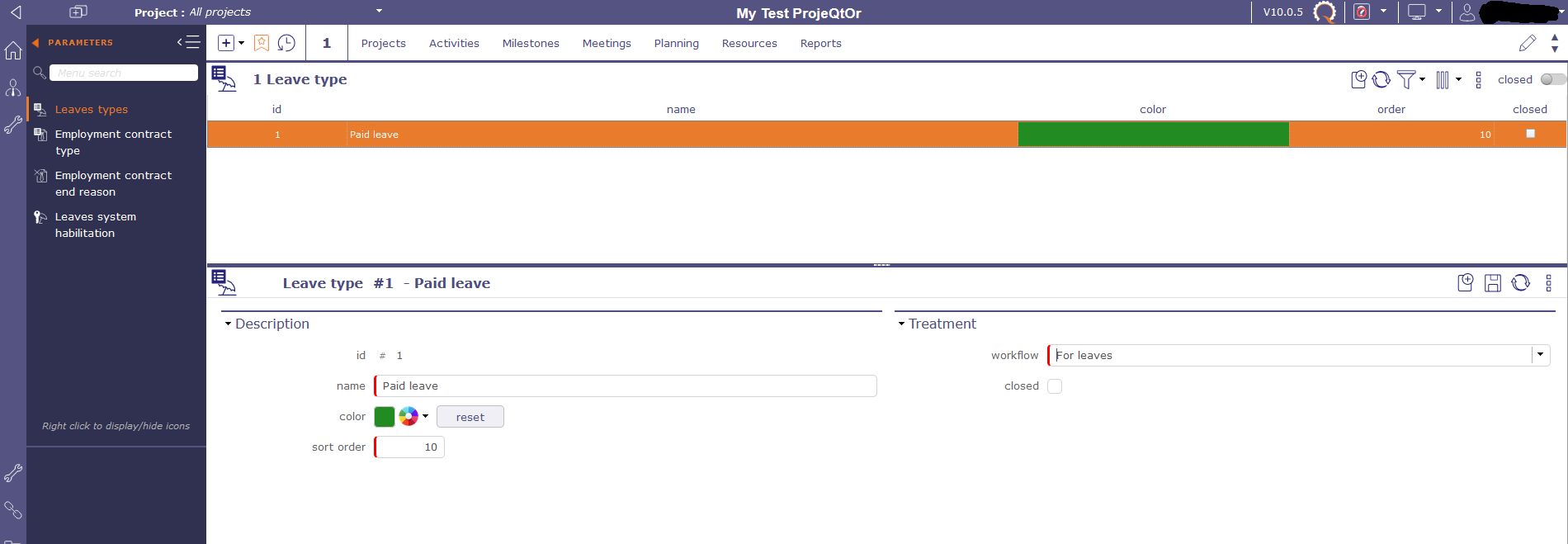Open the Projects menu
The width and height of the screenshot is (1568, 544).
pos(383,43)
